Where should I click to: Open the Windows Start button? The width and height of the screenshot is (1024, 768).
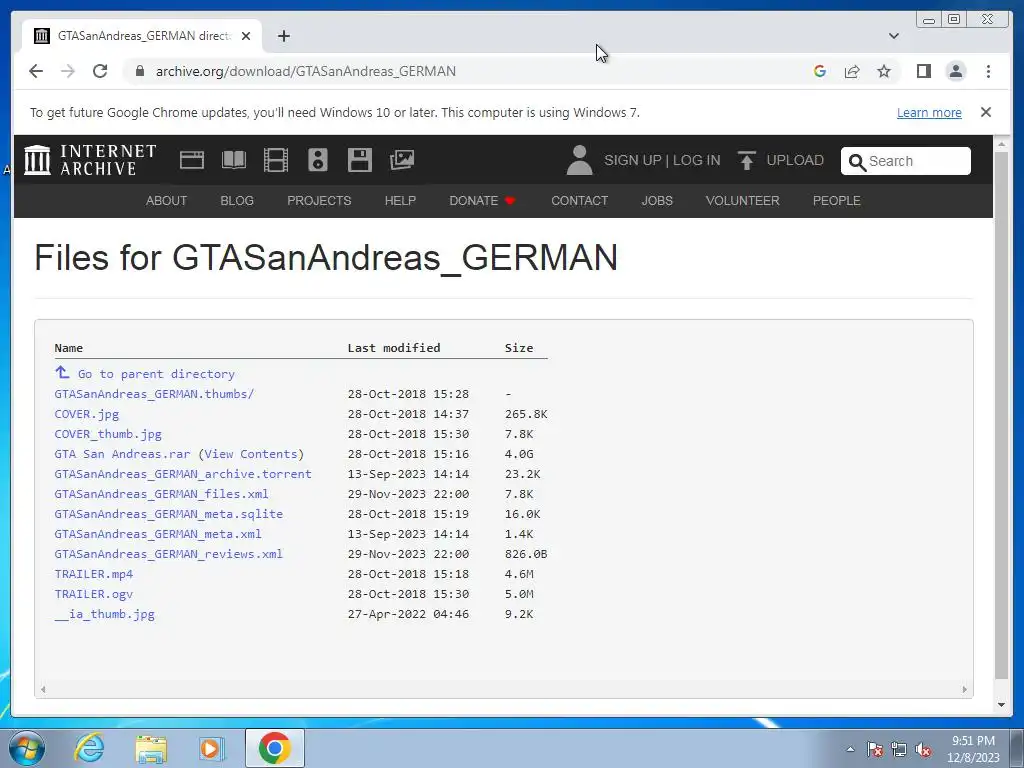point(27,748)
